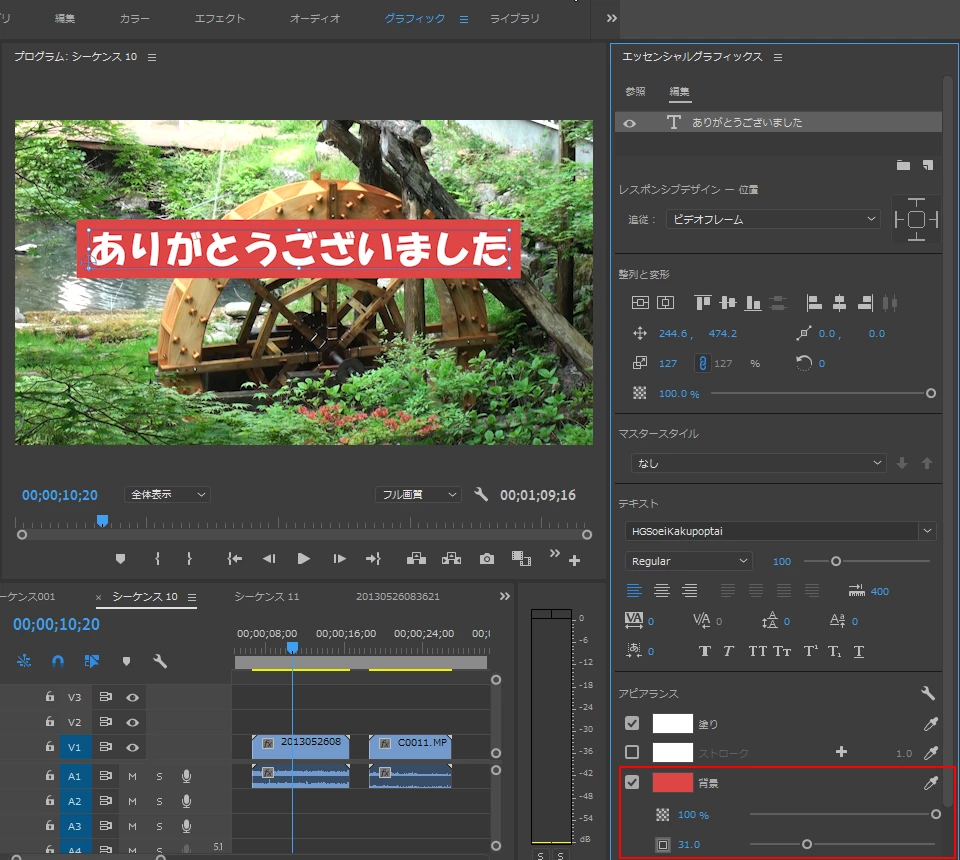Toggle V1 track output eye
The width and height of the screenshot is (960, 860).
(x=132, y=747)
